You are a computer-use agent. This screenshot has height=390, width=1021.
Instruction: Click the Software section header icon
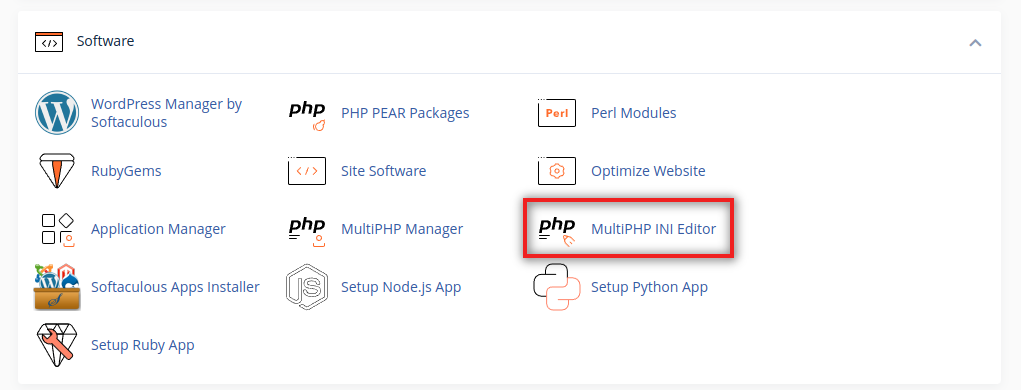pos(49,42)
